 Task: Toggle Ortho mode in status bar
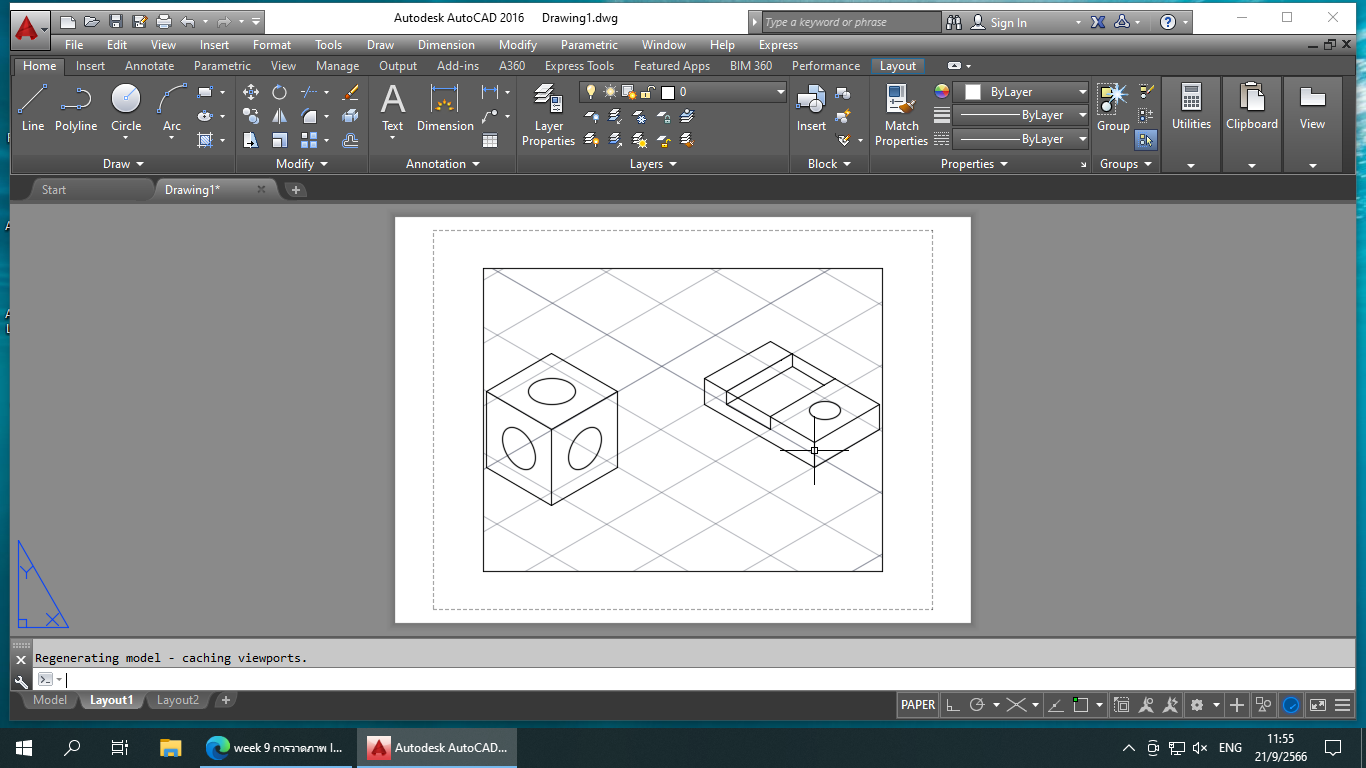[x=953, y=705]
